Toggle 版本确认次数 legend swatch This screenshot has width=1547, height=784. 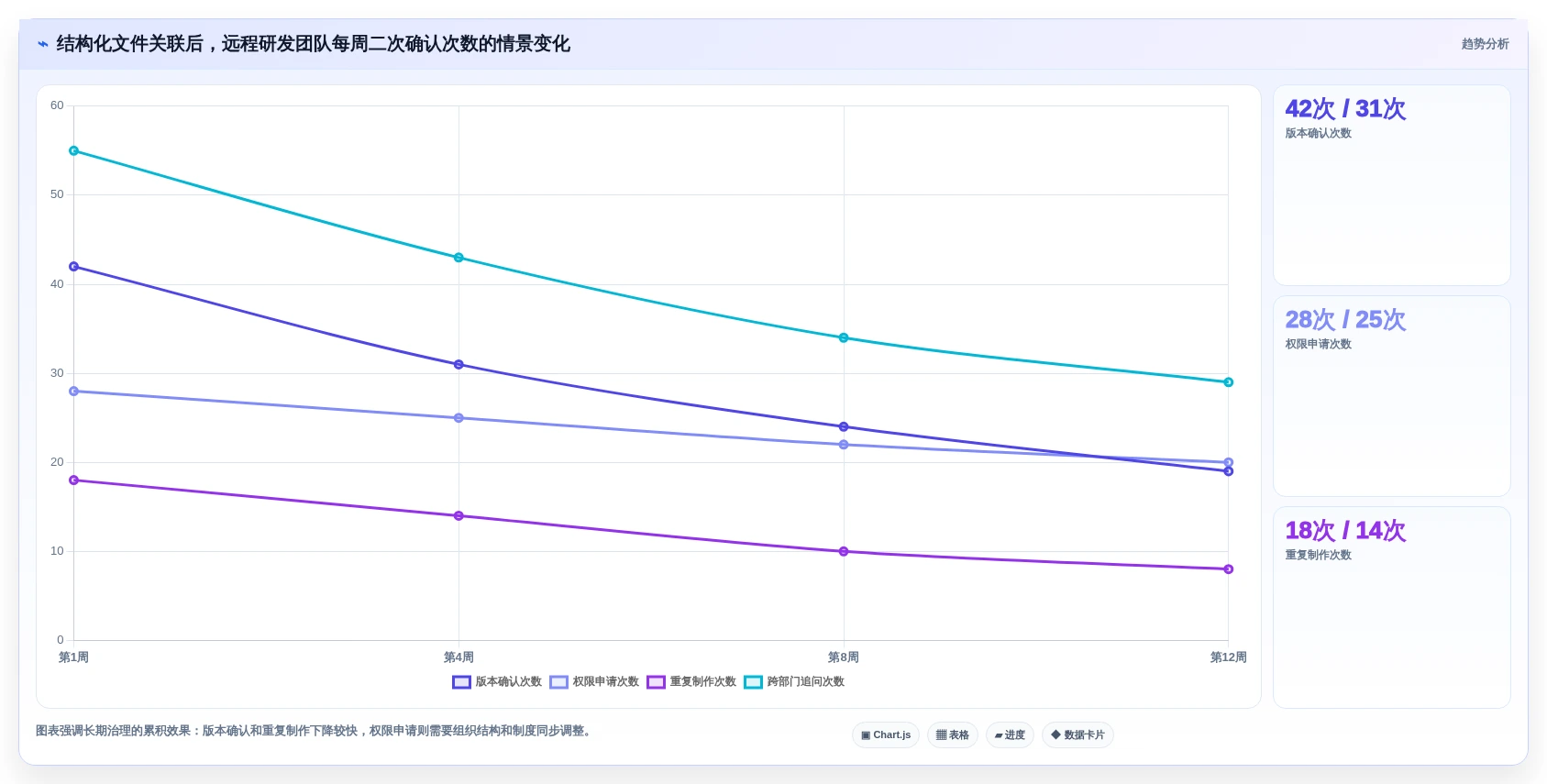click(x=461, y=682)
